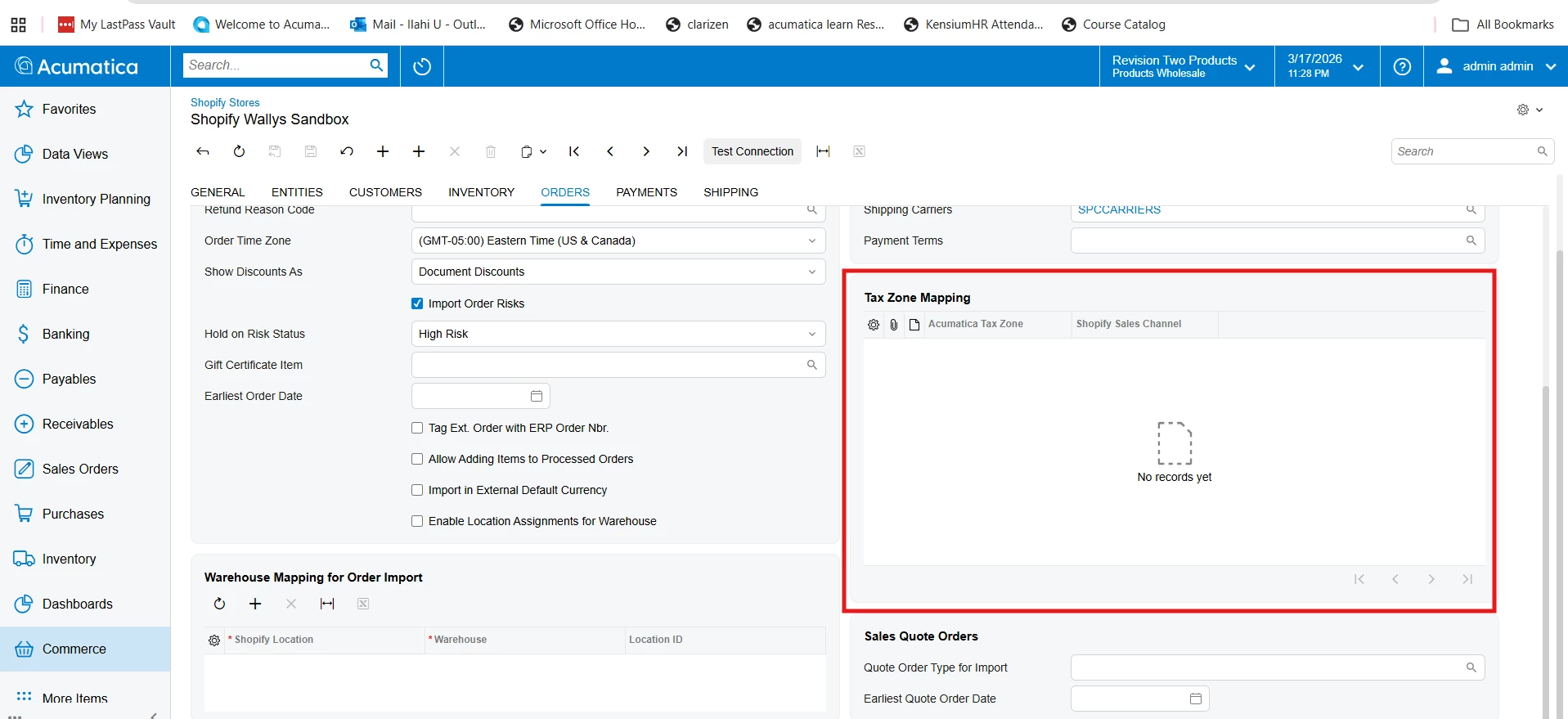Viewport: 1568px width, 719px height.
Task: Click the Cancel undo icon in toolbar
Action: (347, 151)
